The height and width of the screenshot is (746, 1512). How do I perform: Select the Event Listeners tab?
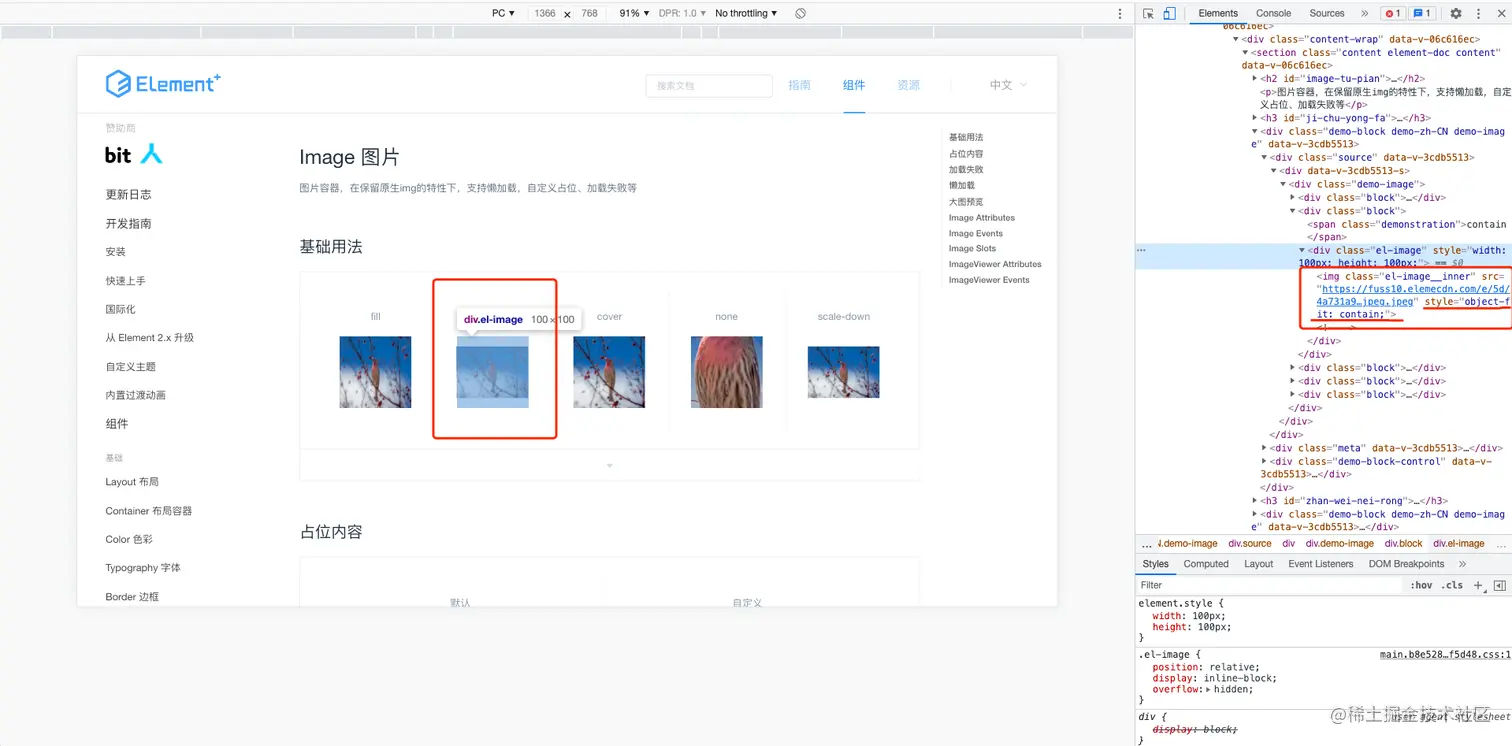(x=1320, y=564)
